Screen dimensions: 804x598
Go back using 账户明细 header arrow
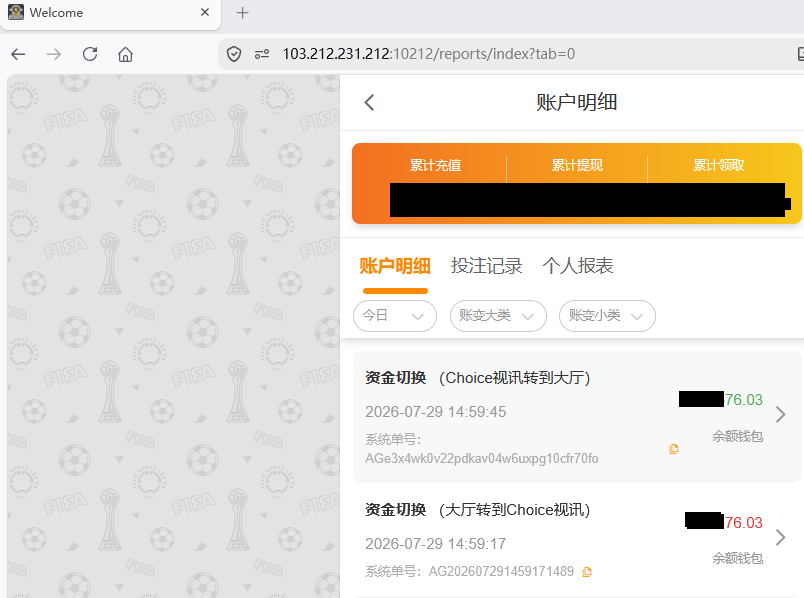pyautogui.click(x=370, y=102)
